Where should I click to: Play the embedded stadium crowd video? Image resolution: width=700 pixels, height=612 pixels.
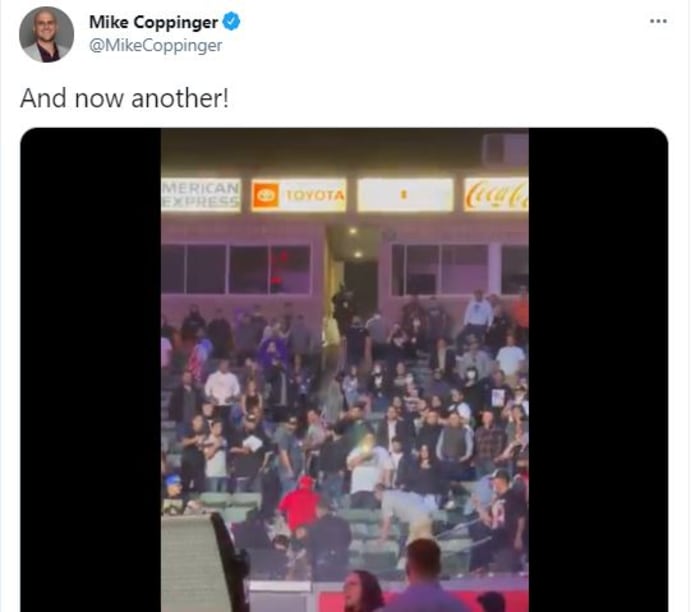pyautogui.click(x=344, y=370)
